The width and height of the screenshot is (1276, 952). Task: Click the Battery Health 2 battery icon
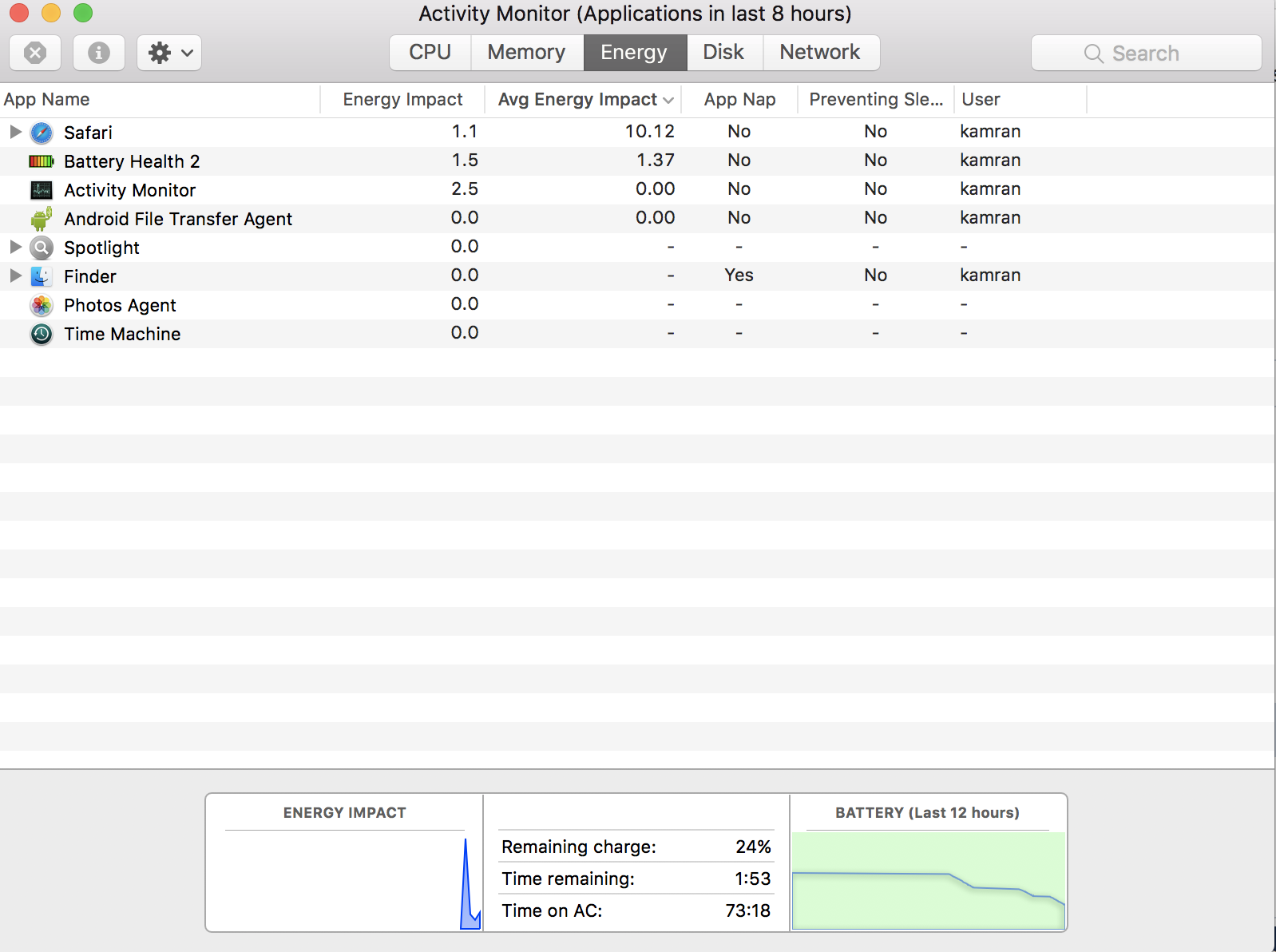point(42,161)
